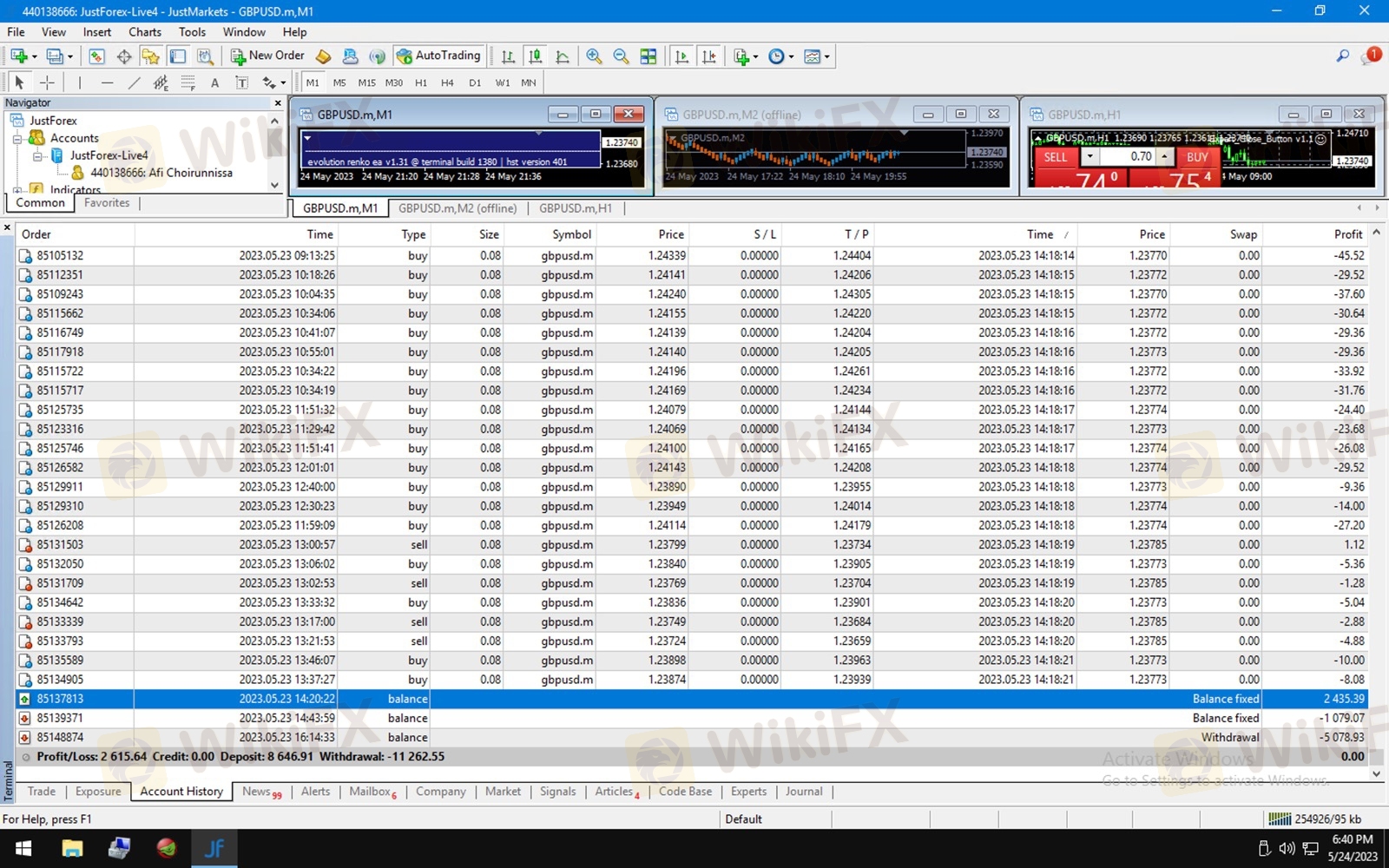The image size is (1389, 868).
Task: Click the Zoom Out magnifier icon
Action: click(x=621, y=56)
